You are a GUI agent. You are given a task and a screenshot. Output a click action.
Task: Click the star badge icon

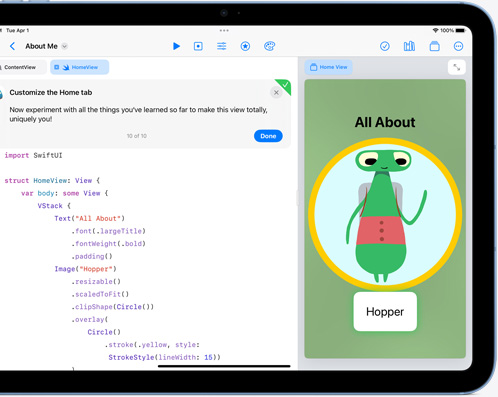pyautogui.click(x=245, y=46)
